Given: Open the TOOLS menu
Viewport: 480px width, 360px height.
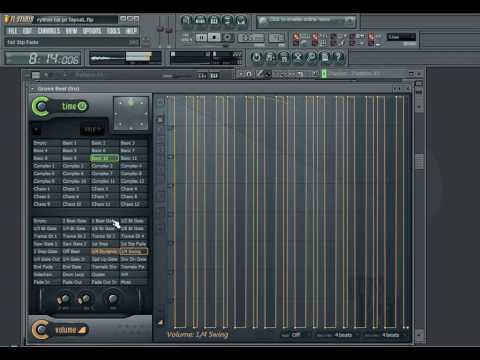Looking at the screenshot, I should [114, 31].
